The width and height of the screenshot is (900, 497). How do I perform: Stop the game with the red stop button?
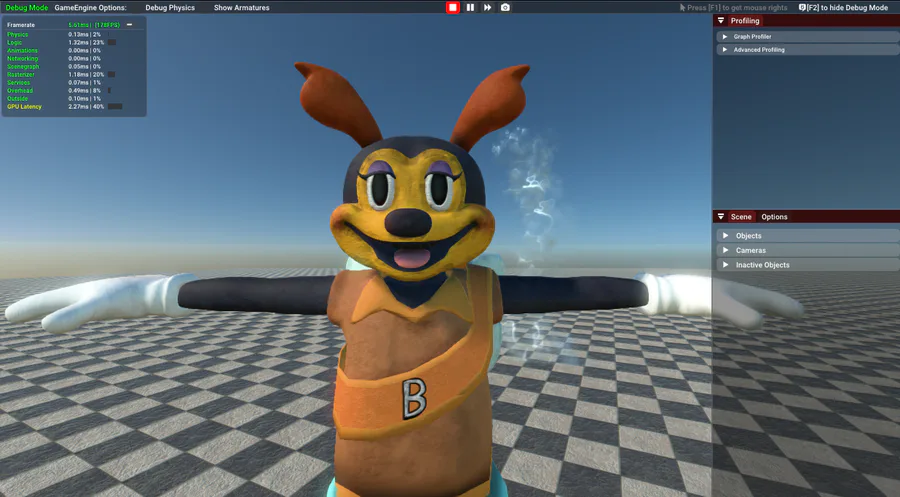(x=453, y=7)
